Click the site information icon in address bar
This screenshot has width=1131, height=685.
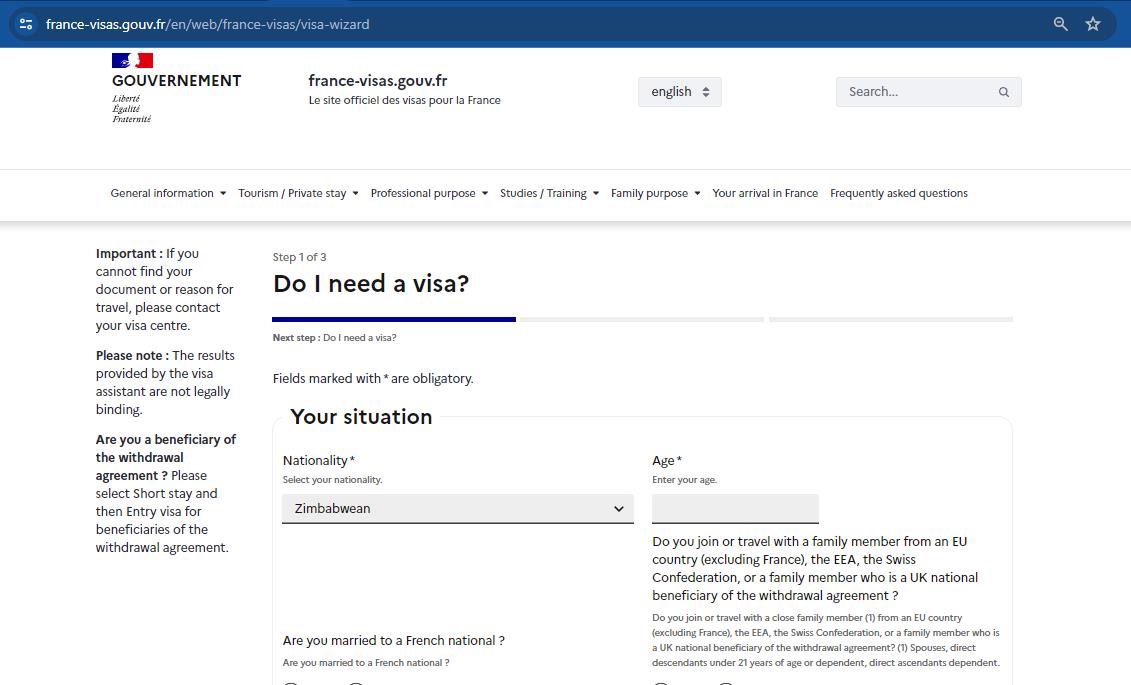coord(27,24)
